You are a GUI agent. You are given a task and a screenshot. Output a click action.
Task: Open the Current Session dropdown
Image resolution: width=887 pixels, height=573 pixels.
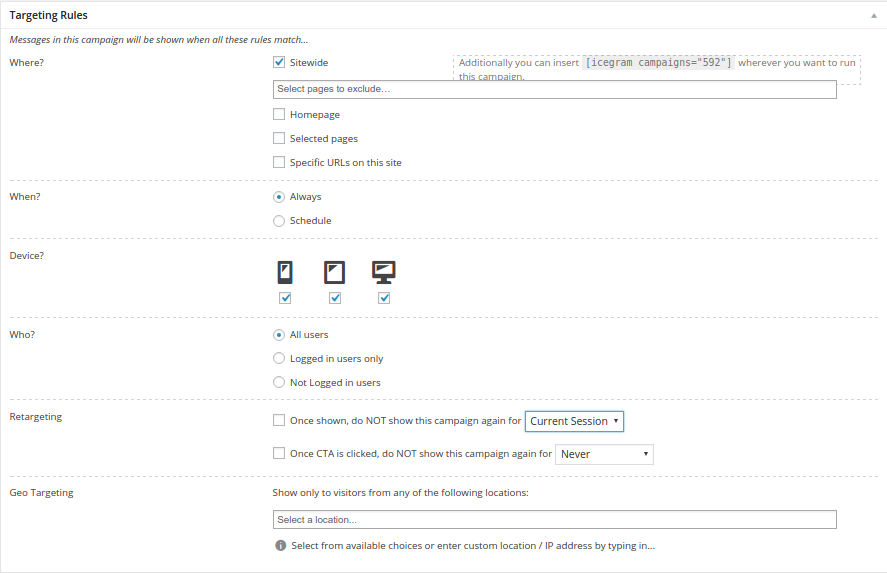574,421
